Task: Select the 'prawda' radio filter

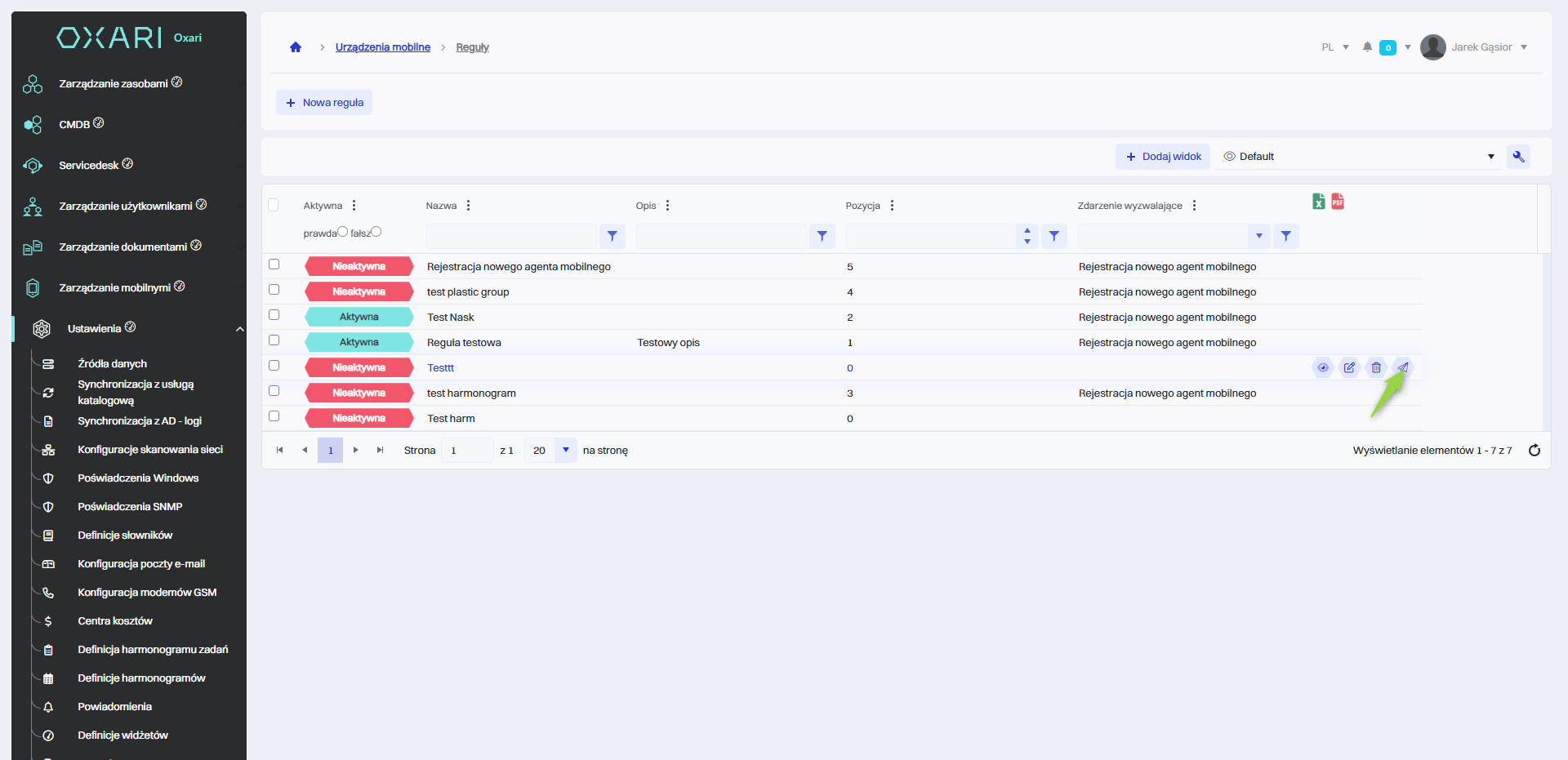Action: tap(343, 232)
